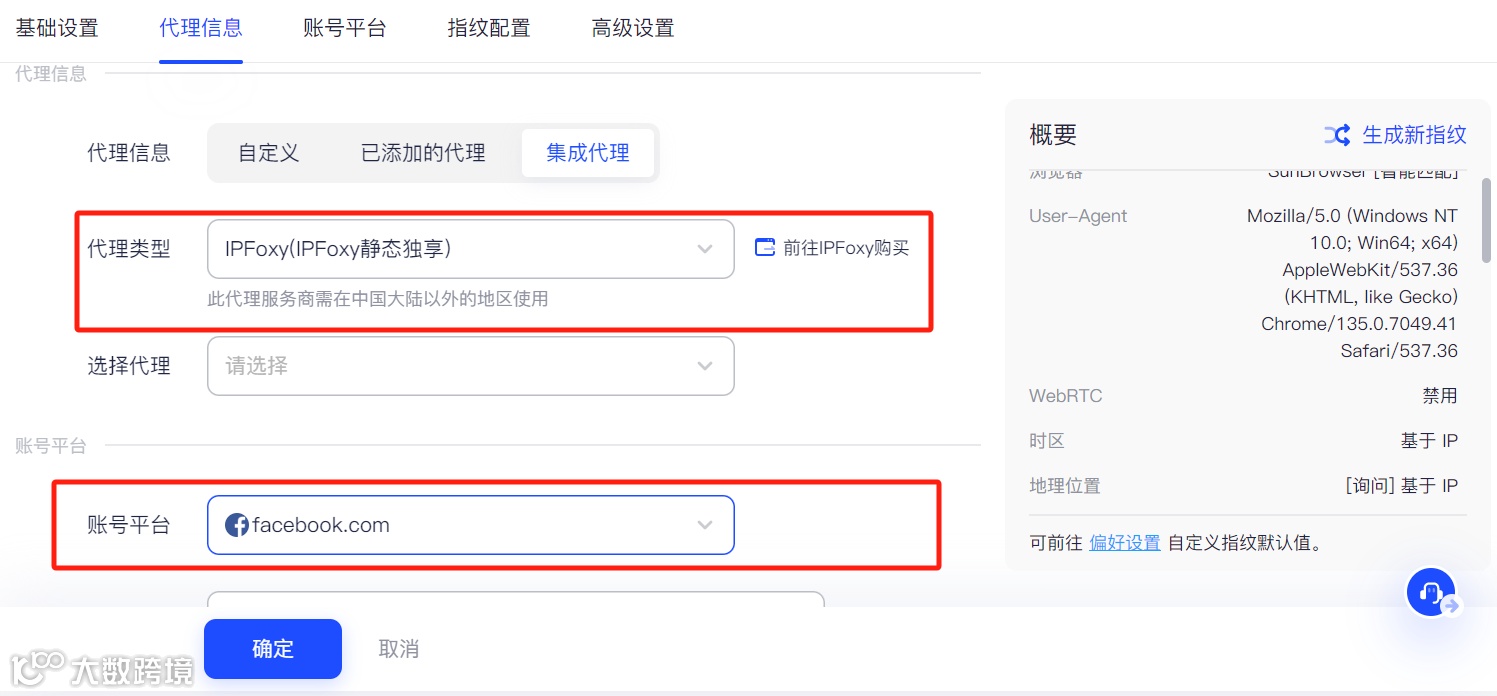Screen dimensions: 1497x696
Task: Click the partially visible input field below 账号平台
Action: click(516, 599)
